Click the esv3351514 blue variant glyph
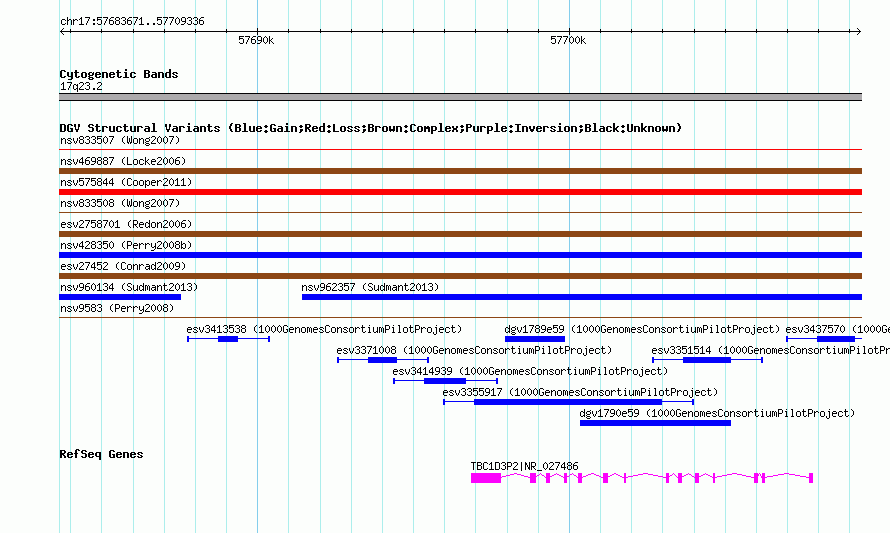 (707, 360)
